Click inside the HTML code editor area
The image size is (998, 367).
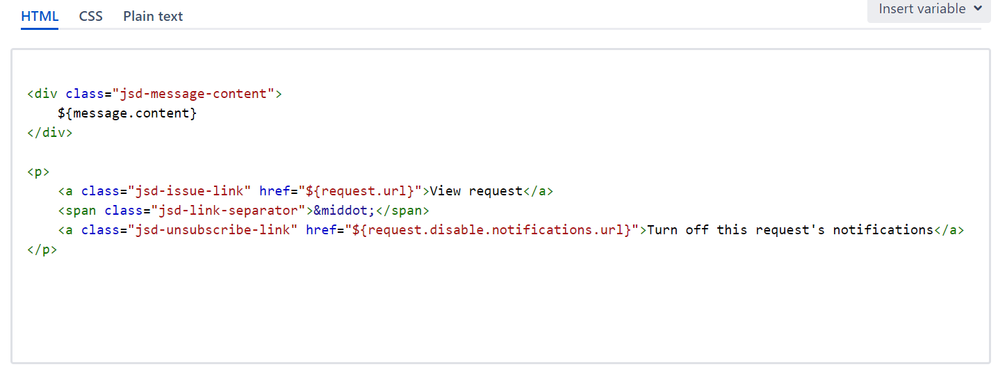(x=500, y=206)
